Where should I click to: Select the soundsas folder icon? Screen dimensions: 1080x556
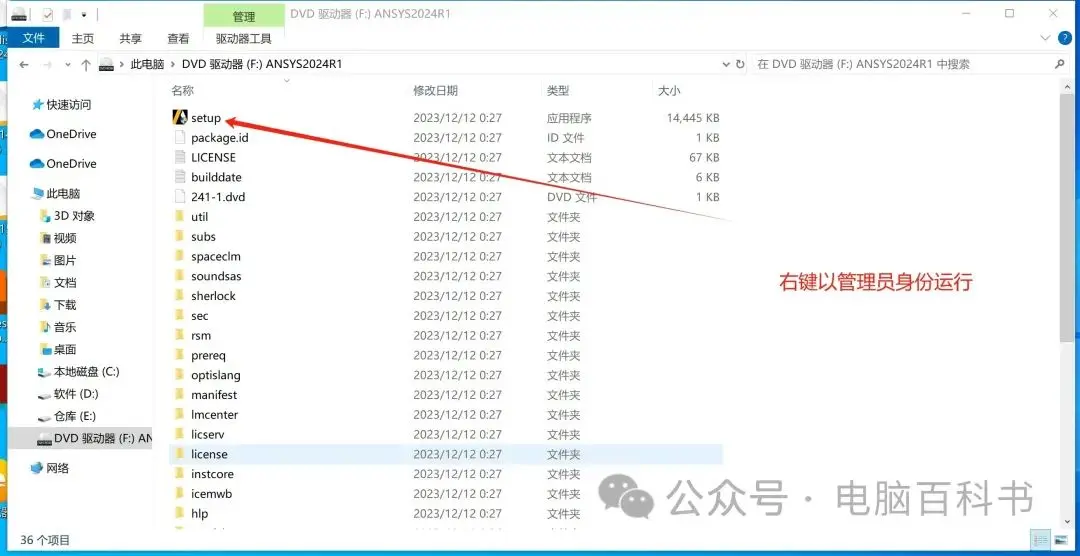pos(180,276)
